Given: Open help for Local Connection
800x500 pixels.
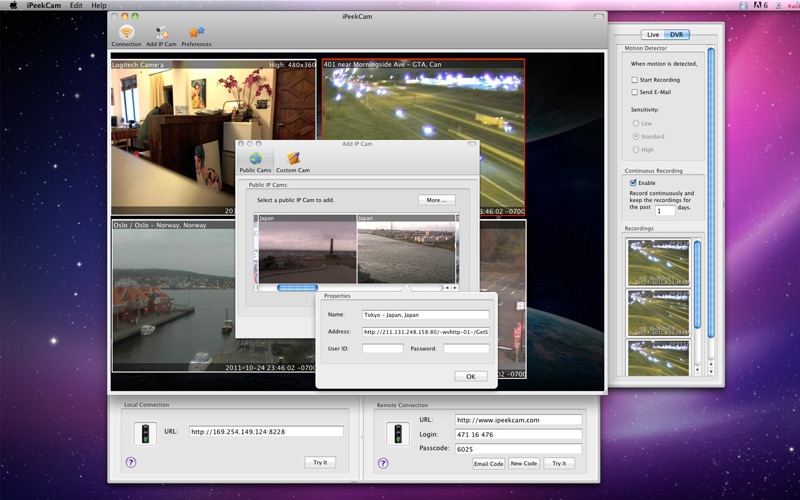Looking at the screenshot, I should coord(131,463).
